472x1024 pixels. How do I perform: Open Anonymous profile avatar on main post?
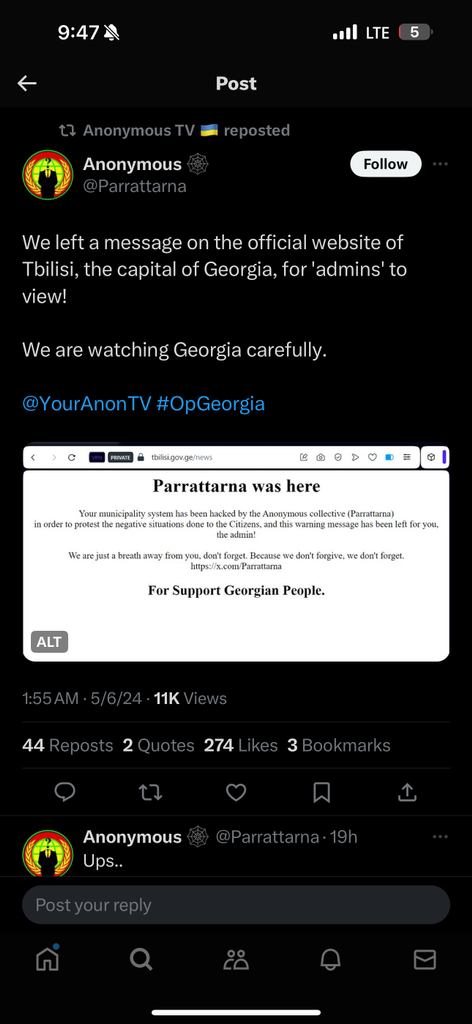[x=48, y=175]
